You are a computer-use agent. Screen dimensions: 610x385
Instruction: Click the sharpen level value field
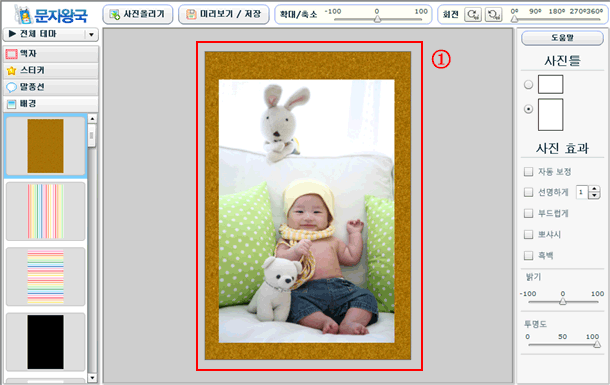582,192
